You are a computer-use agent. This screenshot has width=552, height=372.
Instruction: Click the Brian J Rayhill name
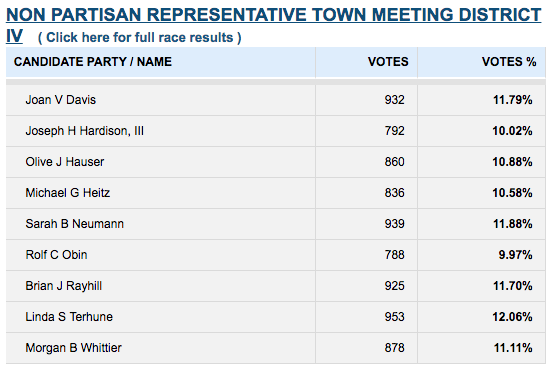click(64, 286)
